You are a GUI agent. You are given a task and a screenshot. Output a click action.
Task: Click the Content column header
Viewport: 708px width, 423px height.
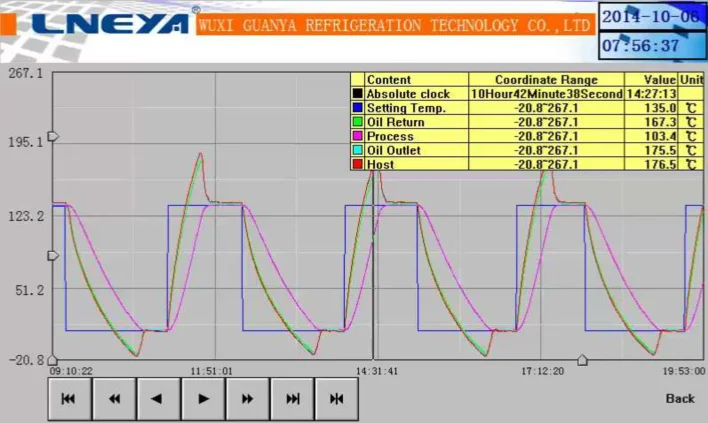389,79
